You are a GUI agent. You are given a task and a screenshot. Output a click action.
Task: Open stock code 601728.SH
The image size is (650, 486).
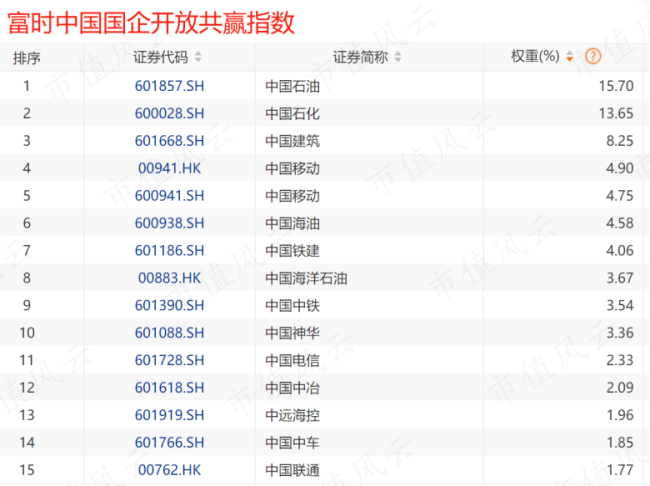point(170,360)
